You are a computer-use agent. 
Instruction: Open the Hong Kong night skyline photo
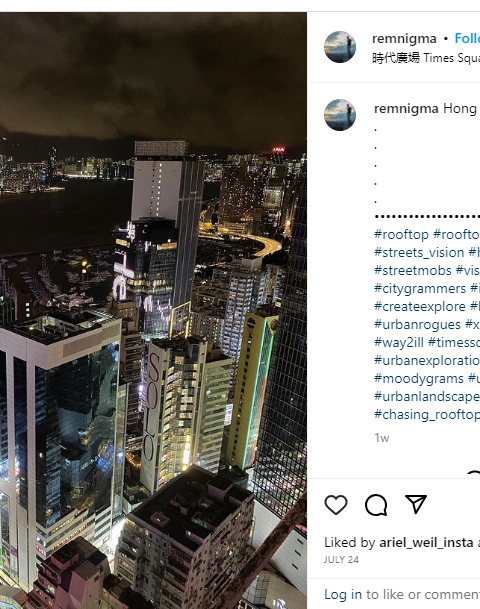pyautogui.click(x=153, y=310)
